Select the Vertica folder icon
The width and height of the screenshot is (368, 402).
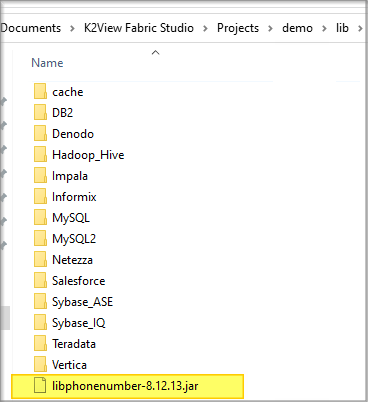coord(40,365)
